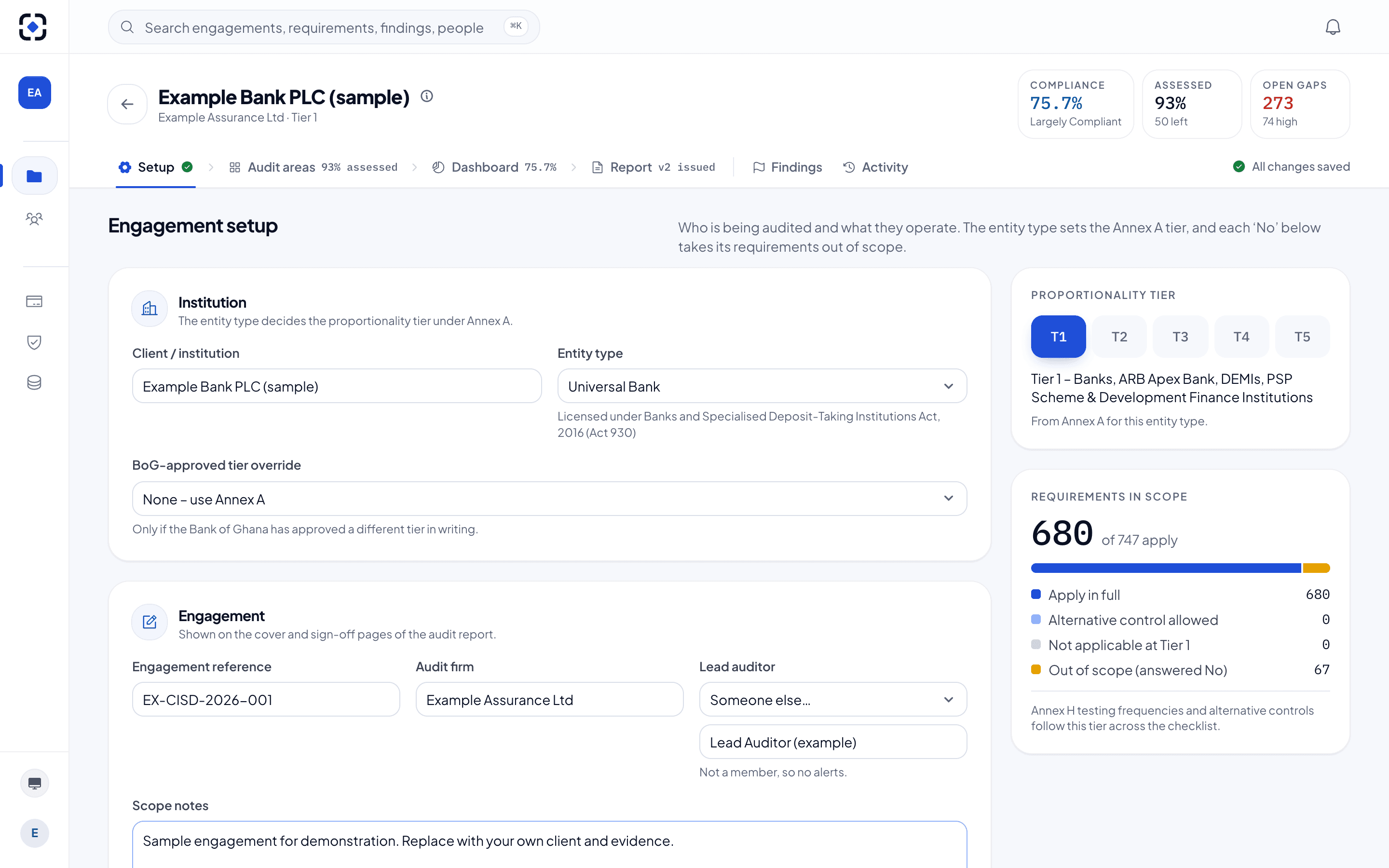The width and height of the screenshot is (1389, 868).
Task: Open the database stack icon in sidebar
Action: pyautogui.click(x=34, y=382)
